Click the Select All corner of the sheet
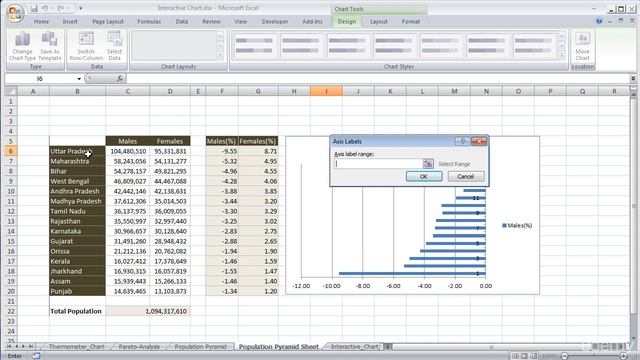640x360 pixels. coord(11,91)
